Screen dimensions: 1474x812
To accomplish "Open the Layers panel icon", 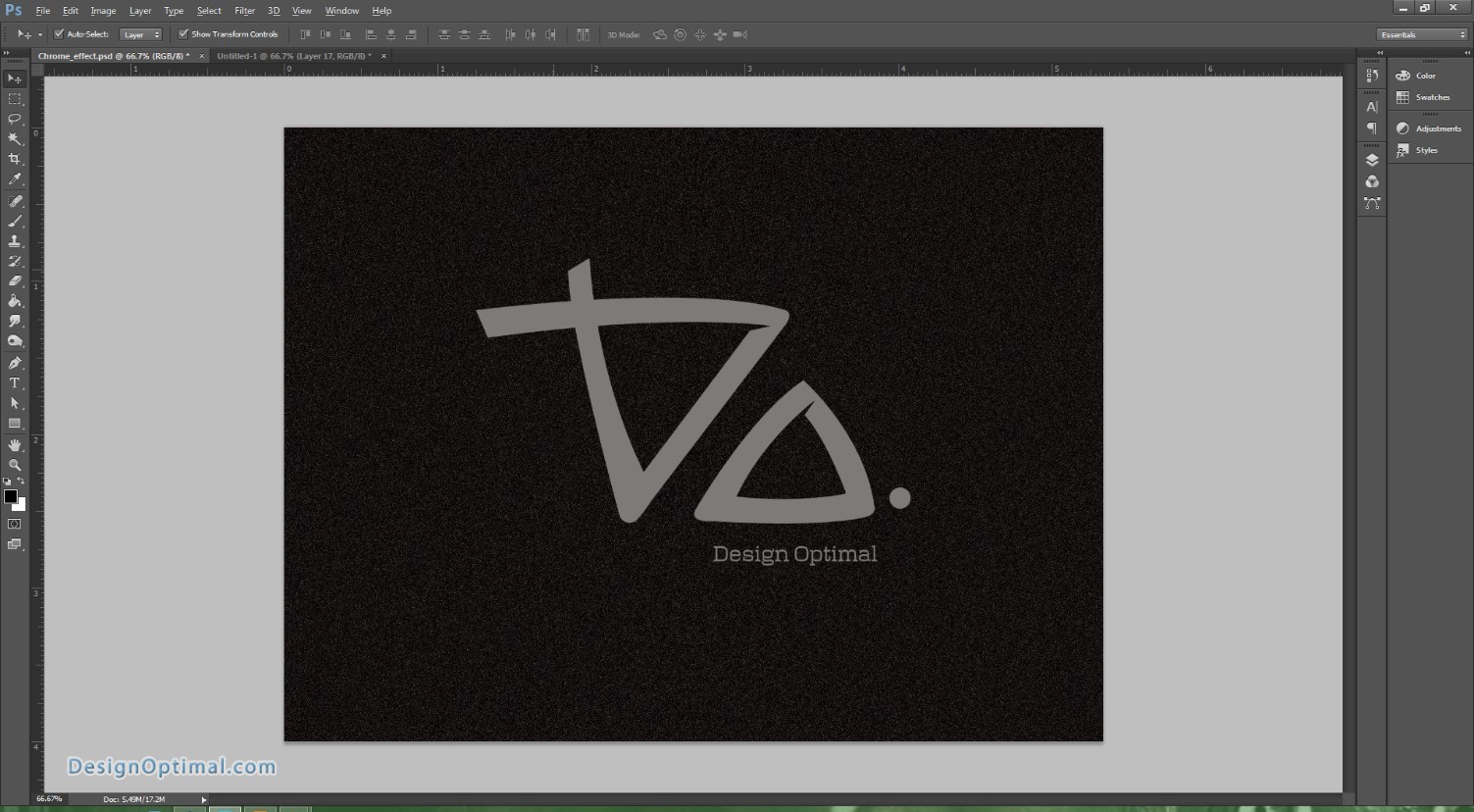I will tap(1372, 160).
